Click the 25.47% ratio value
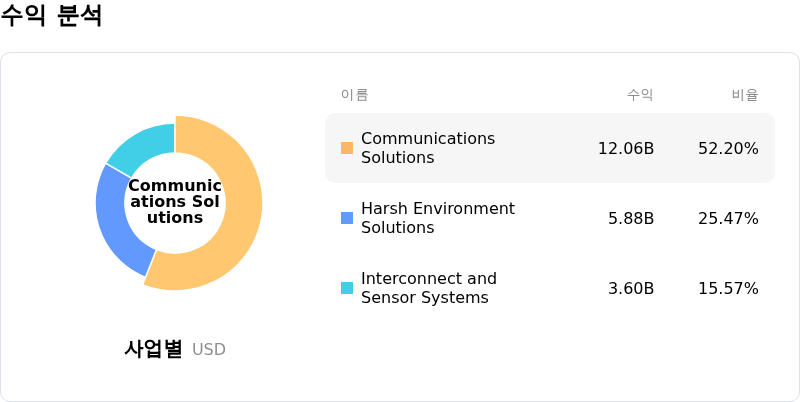The height and width of the screenshot is (402, 800). coord(728,218)
